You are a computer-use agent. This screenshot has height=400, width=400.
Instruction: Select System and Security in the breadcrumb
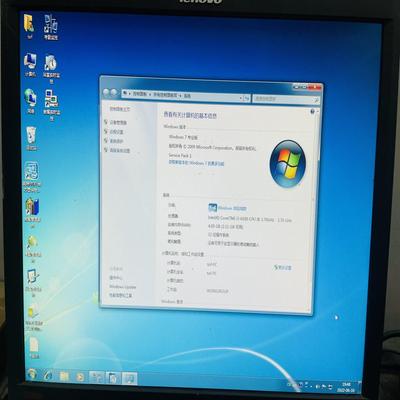click(165, 95)
